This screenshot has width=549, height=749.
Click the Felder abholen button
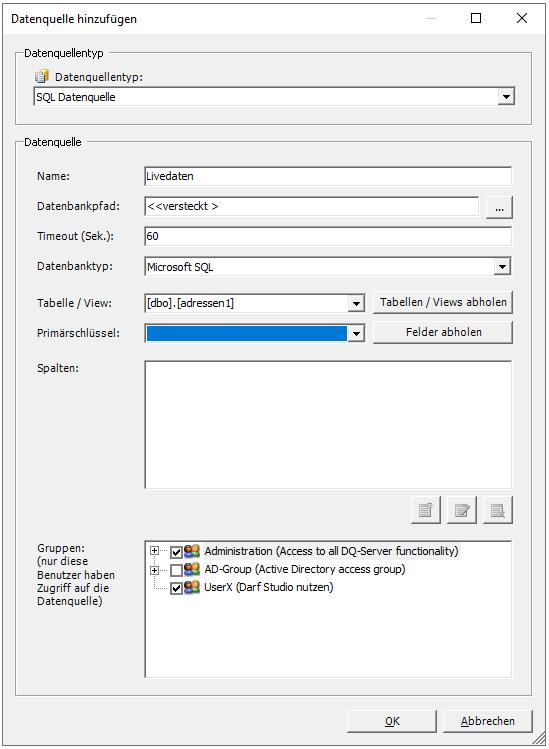point(443,332)
